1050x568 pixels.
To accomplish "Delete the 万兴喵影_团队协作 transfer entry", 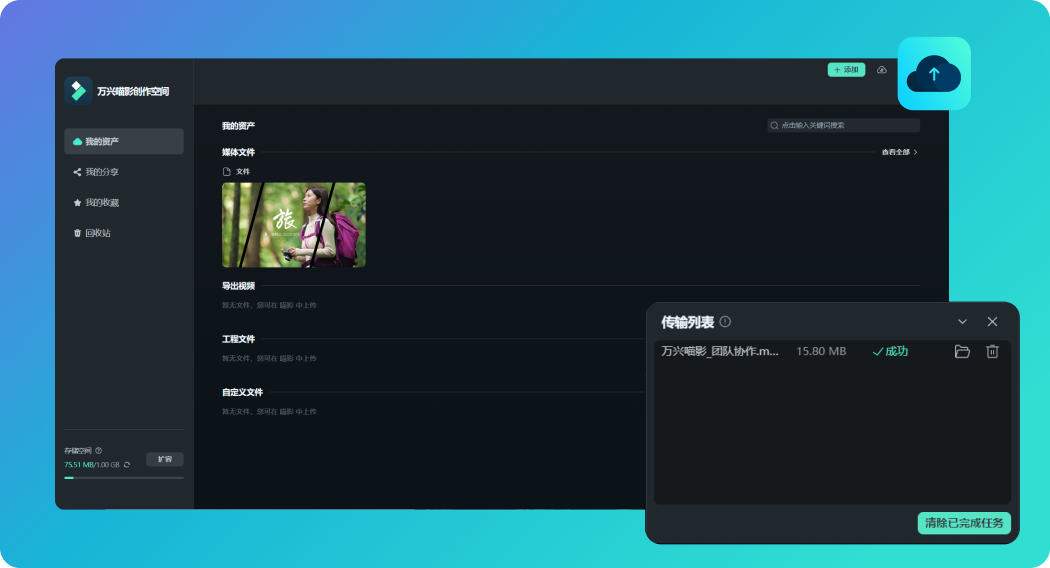I will (992, 352).
